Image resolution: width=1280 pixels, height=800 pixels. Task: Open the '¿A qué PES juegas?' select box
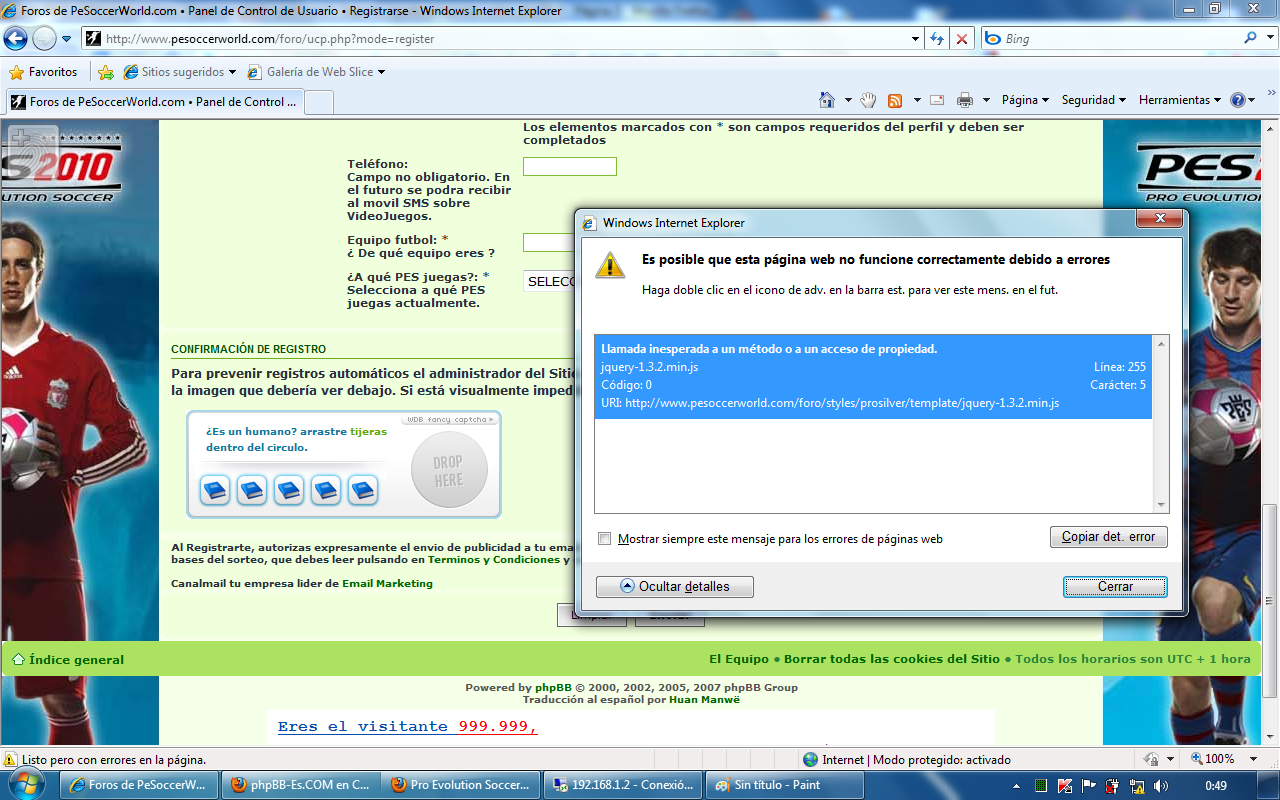[549, 282]
